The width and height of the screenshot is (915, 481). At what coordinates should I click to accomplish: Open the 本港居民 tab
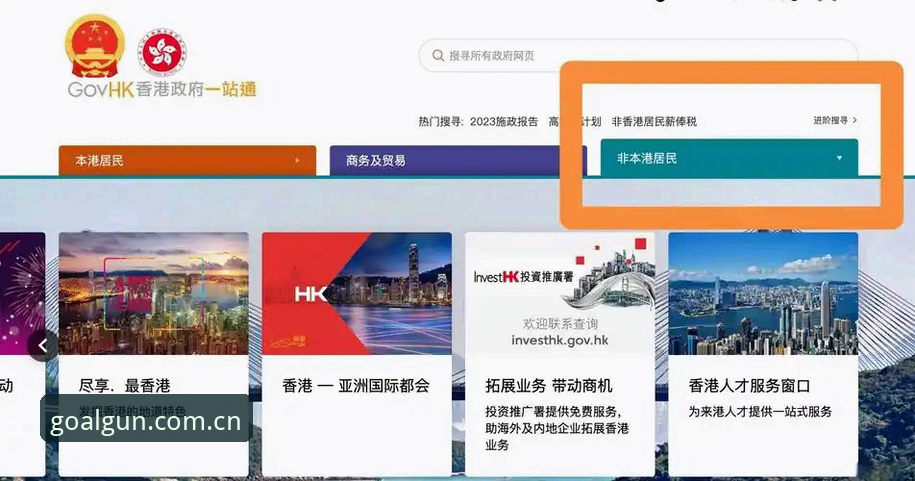coord(187,161)
